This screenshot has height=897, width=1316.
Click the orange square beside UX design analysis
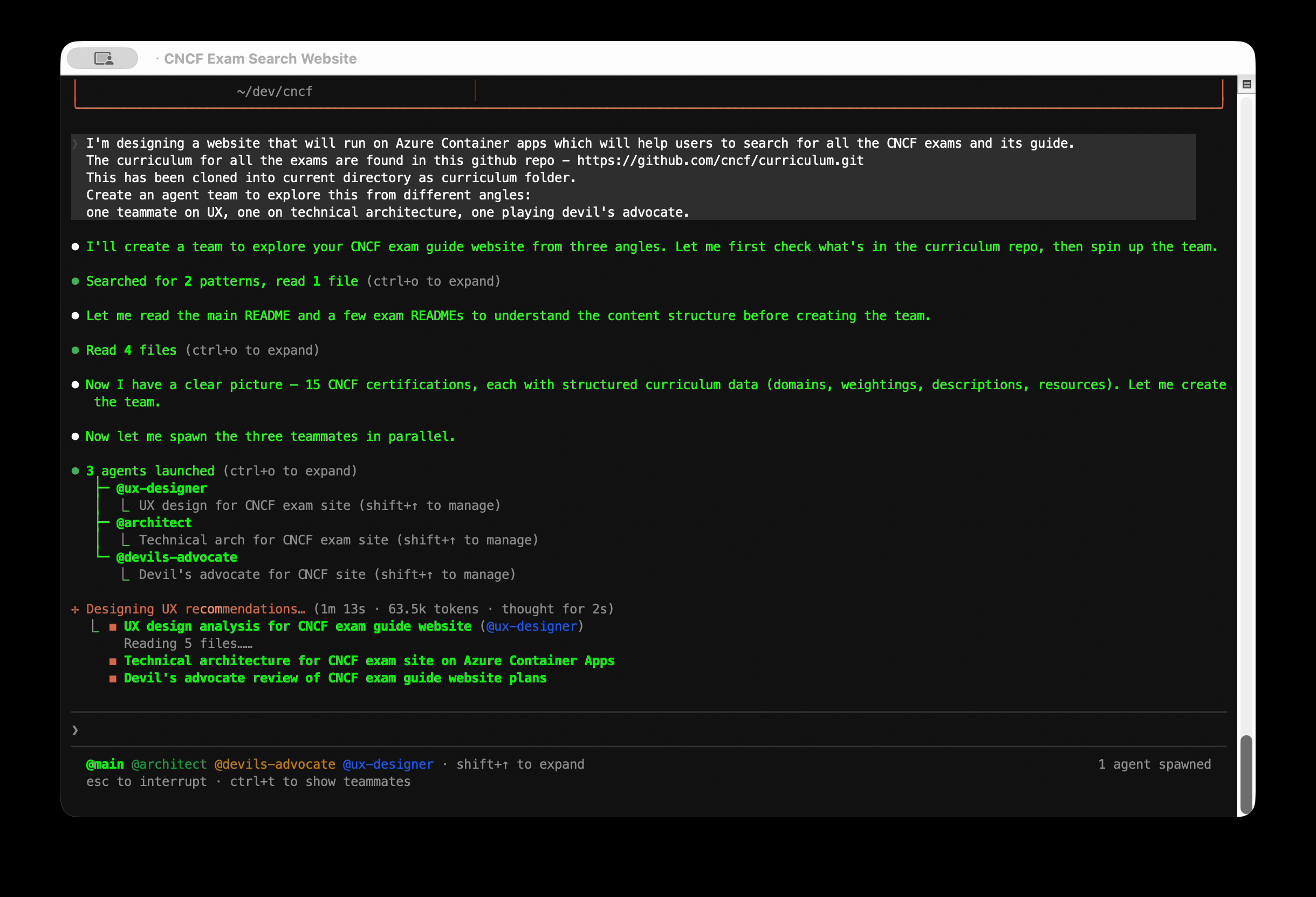pyautogui.click(x=113, y=626)
